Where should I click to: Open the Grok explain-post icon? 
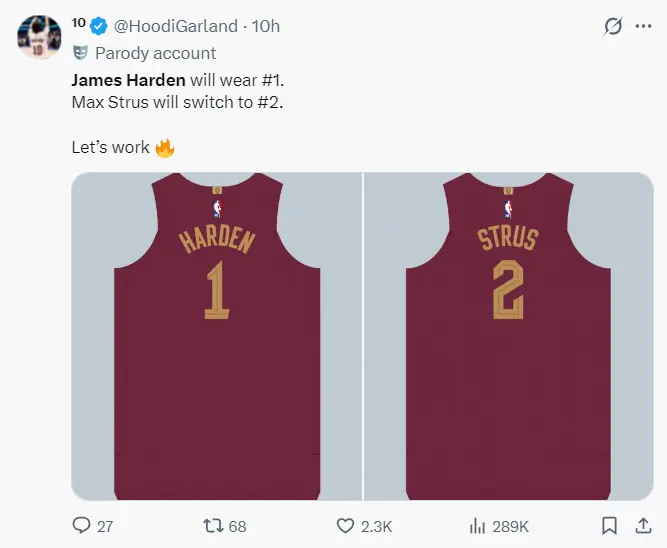(x=613, y=27)
